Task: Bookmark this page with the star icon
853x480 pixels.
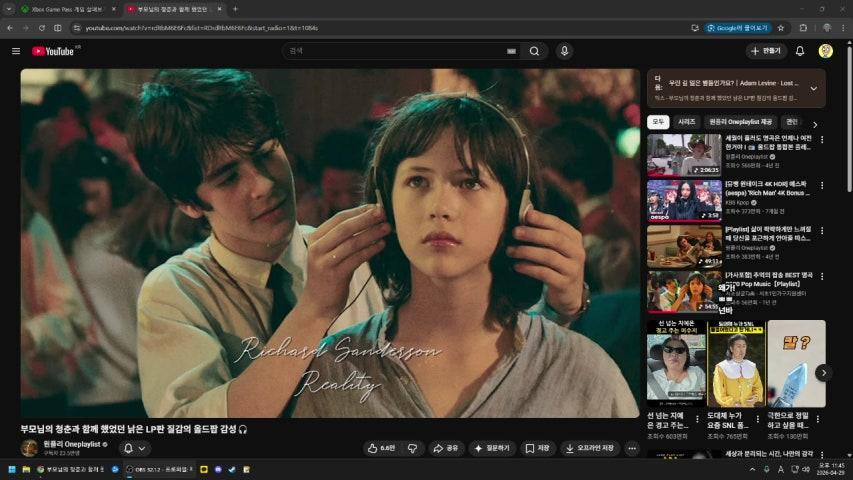Action: coord(781,28)
